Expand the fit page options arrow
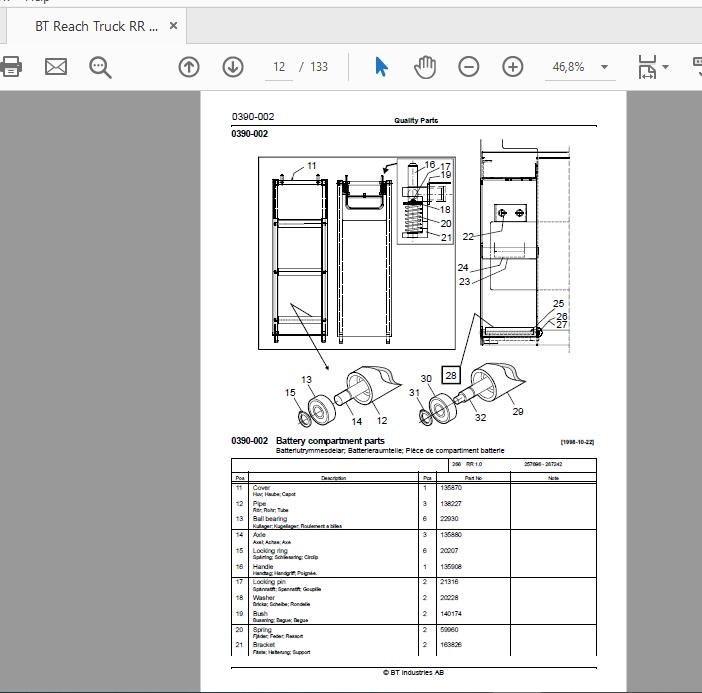Screen dimensions: 702x693 pyautogui.click(x=665, y=67)
